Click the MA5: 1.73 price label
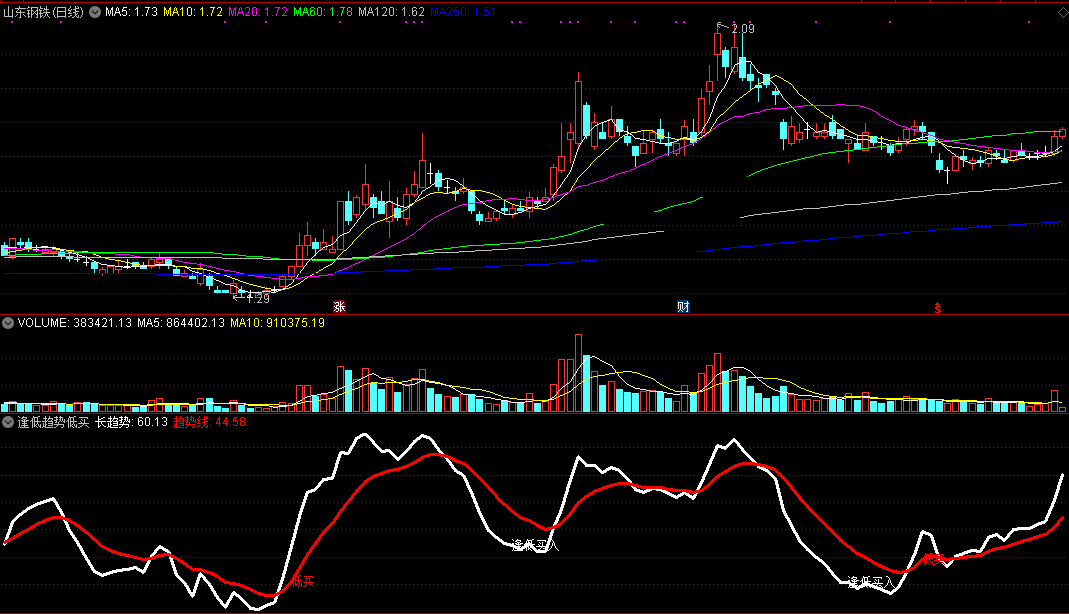1069x614 pixels. tap(131, 12)
